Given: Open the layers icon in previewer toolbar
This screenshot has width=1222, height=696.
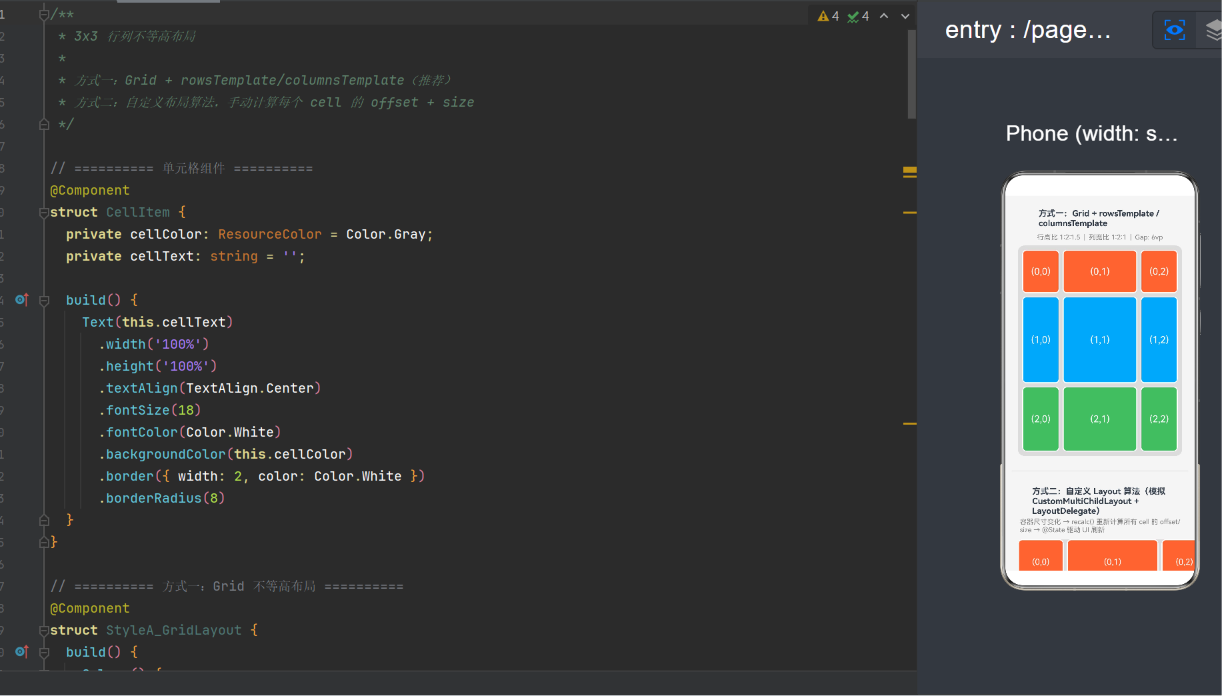Looking at the screenshot, I should pyautogui.click(x=1214, y=30).
